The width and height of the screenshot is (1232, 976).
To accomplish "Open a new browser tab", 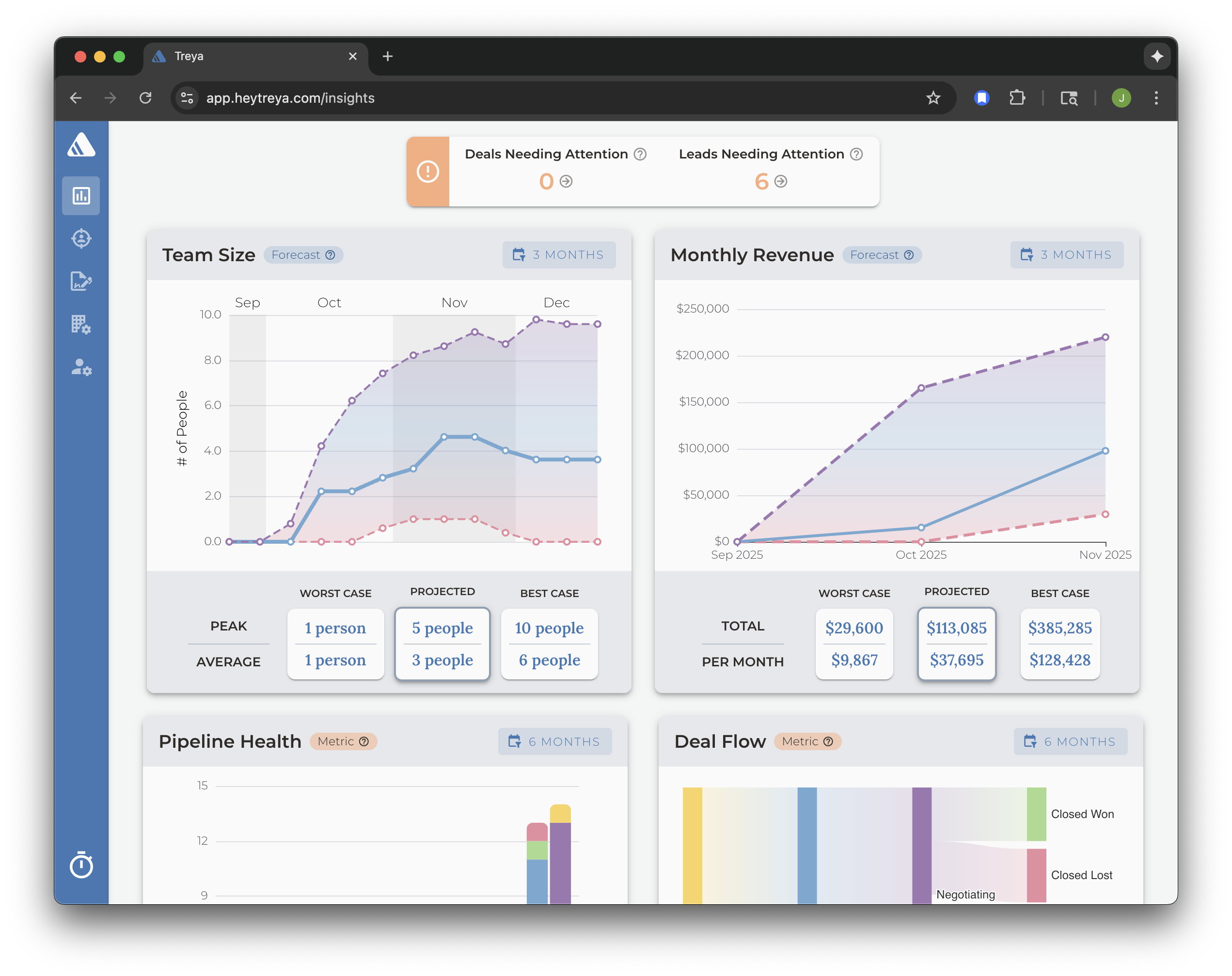I will pos(387,57).
